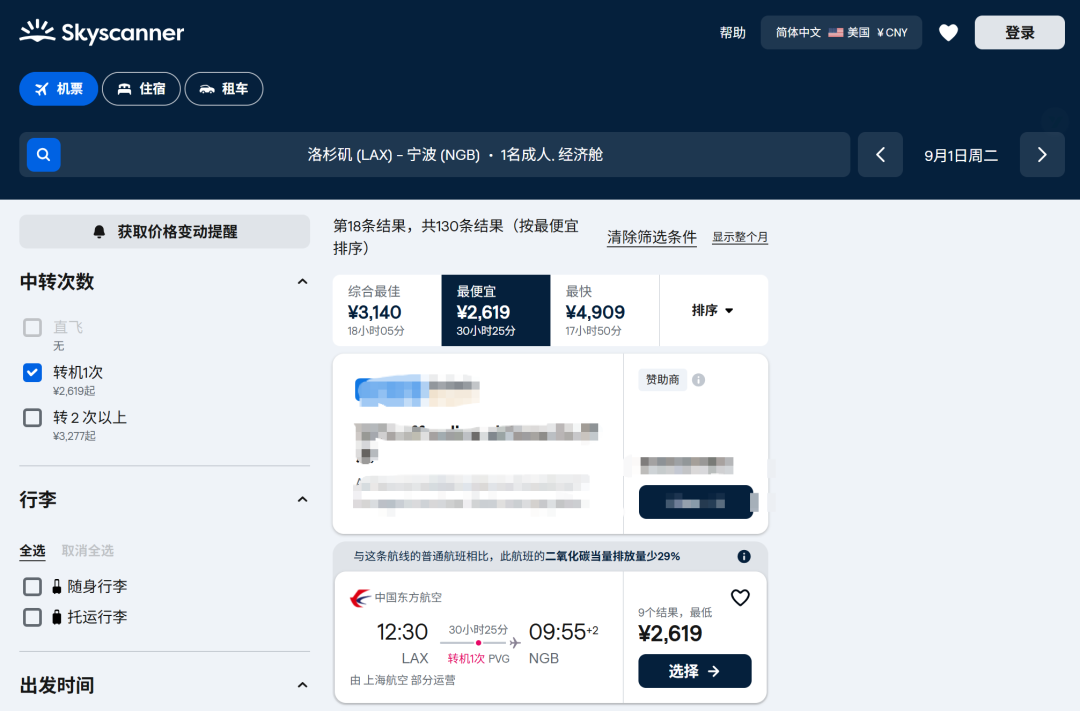Select 最快 fastest tab
Image resolution: width=1080 pixels, height=711 pixels.
[605, 310]
